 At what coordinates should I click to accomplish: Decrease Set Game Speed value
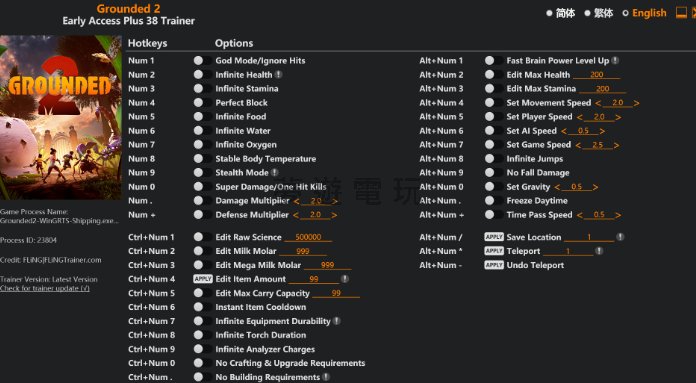pos(578,145)
